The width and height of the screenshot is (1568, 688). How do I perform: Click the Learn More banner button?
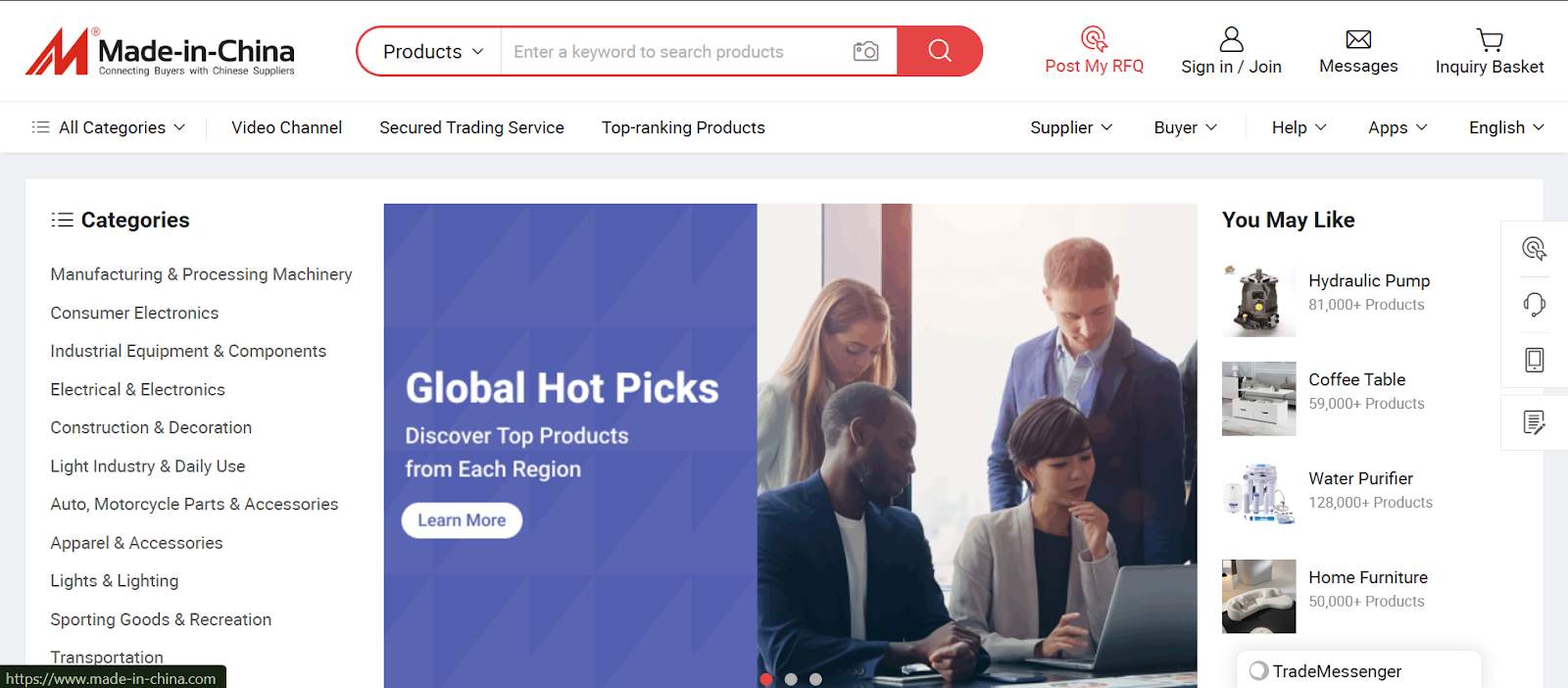point(462,520)
